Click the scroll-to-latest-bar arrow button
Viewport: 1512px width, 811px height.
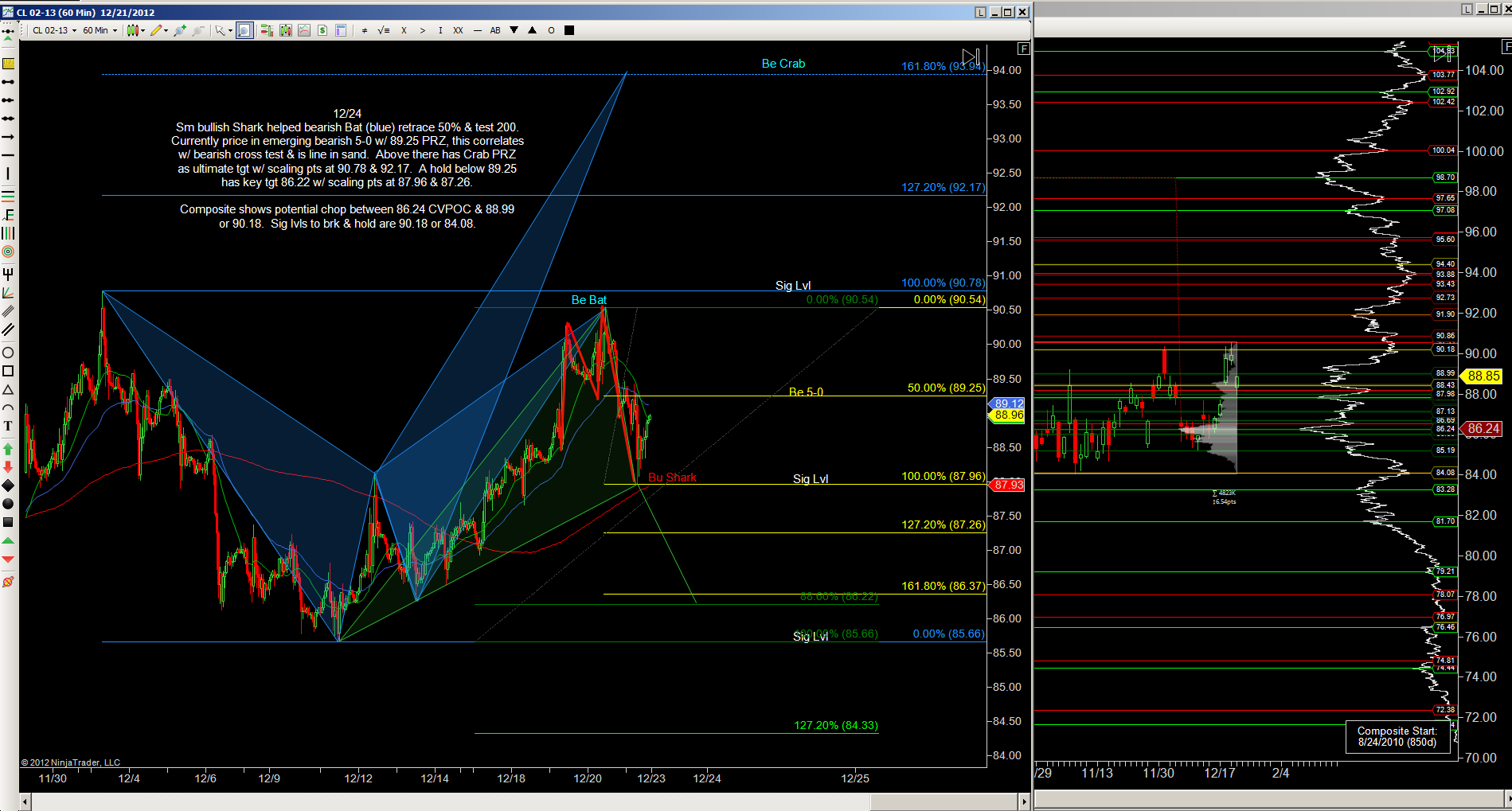[970, 57]
